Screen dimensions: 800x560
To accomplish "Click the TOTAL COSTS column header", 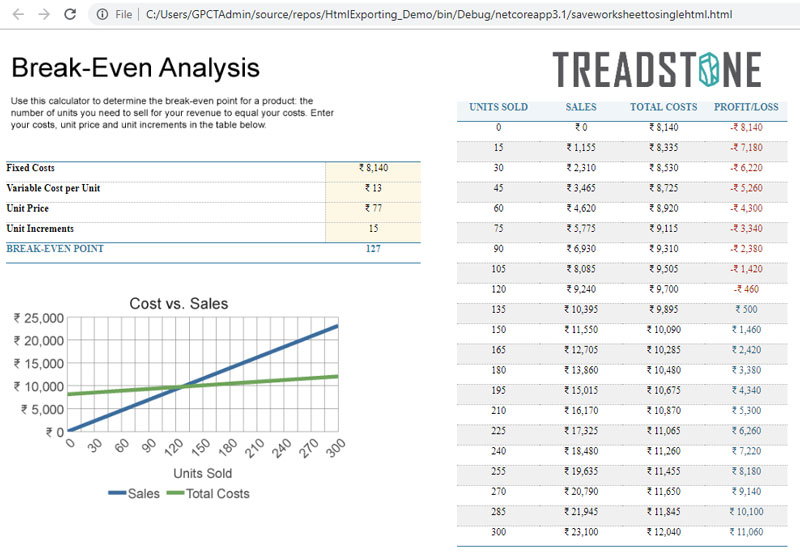I will click(664, 107).
